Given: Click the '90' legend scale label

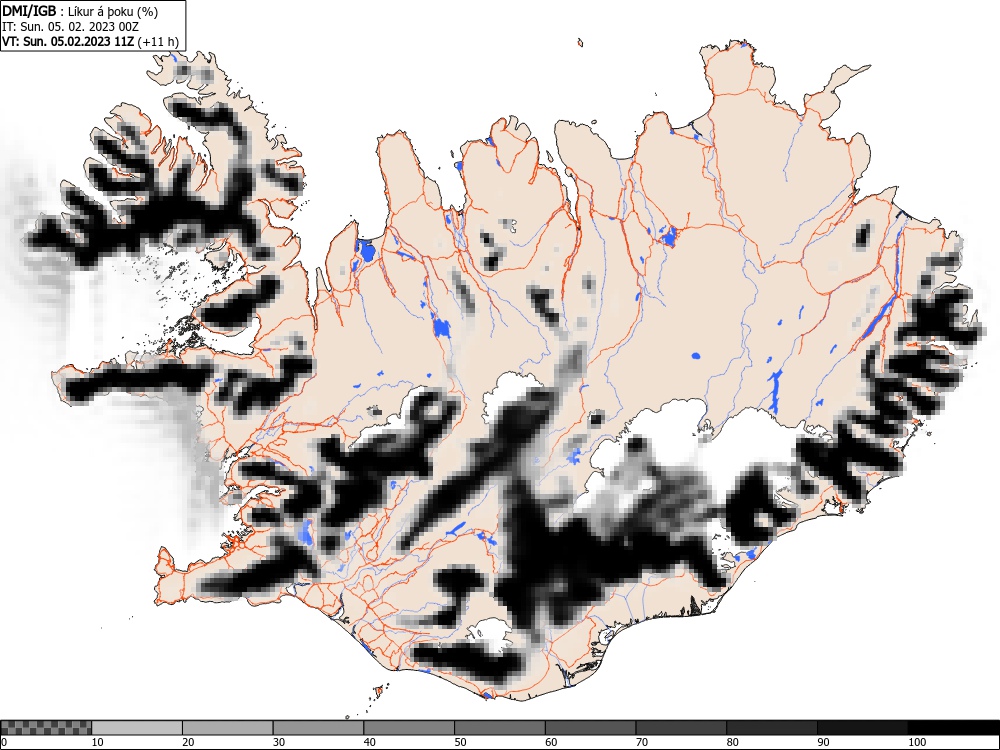Looking at the screenshot, I should 823,742.
